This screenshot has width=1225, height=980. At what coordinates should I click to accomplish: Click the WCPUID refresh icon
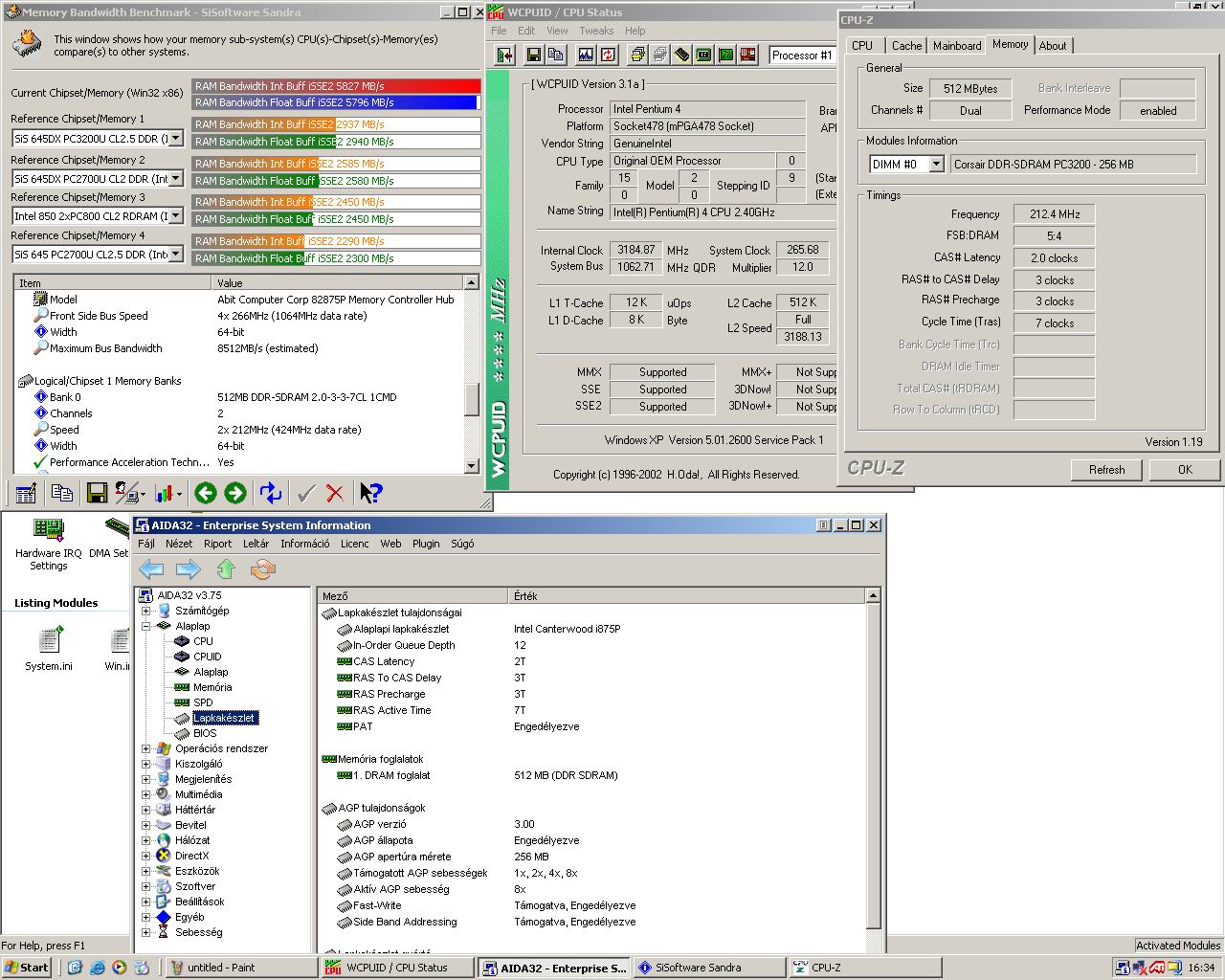tap(607, 55)
